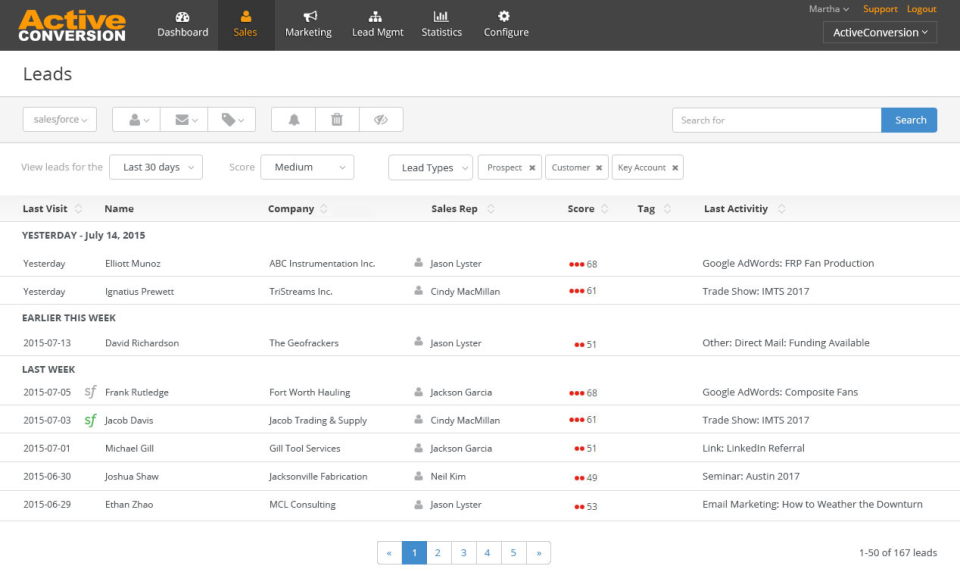The width and height of the screenshot is (960, 588).
Task: Delete selected leads using trash icon
Action: (336, 119)
